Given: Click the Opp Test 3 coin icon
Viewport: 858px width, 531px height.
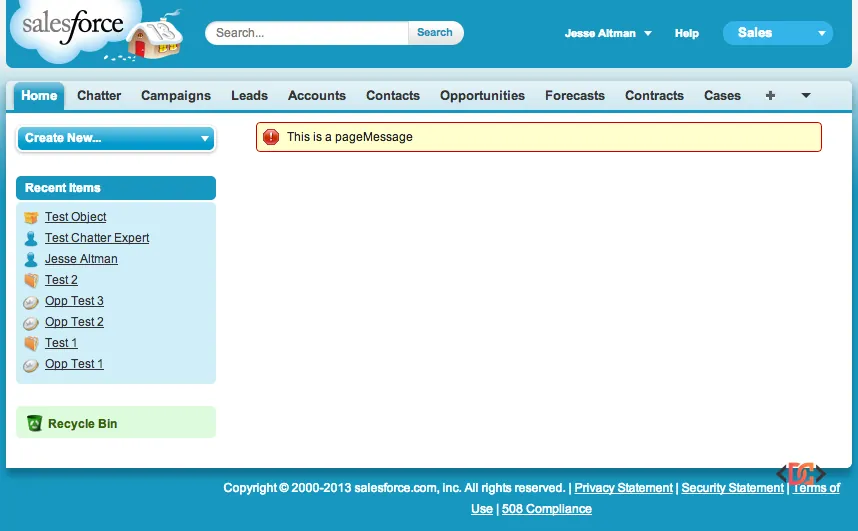Looking at the screenshot, I should pos(31,301).
